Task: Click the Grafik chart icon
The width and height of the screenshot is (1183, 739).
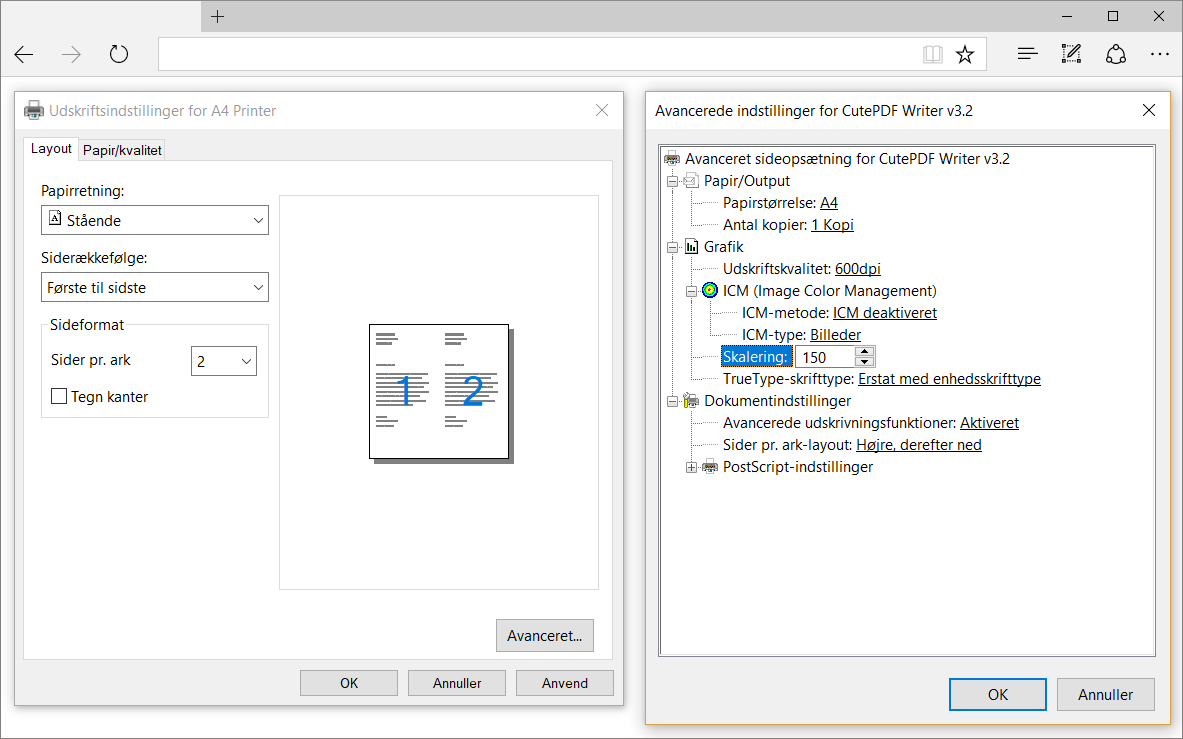Action: click(691, 247)
